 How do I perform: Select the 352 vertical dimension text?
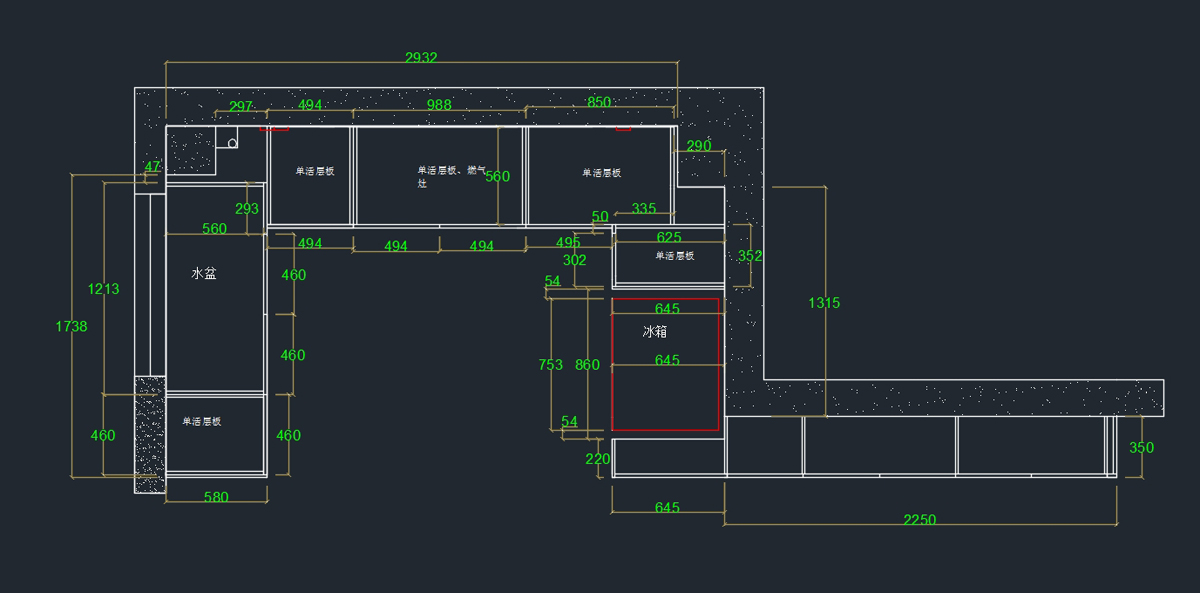click(750, 256)
